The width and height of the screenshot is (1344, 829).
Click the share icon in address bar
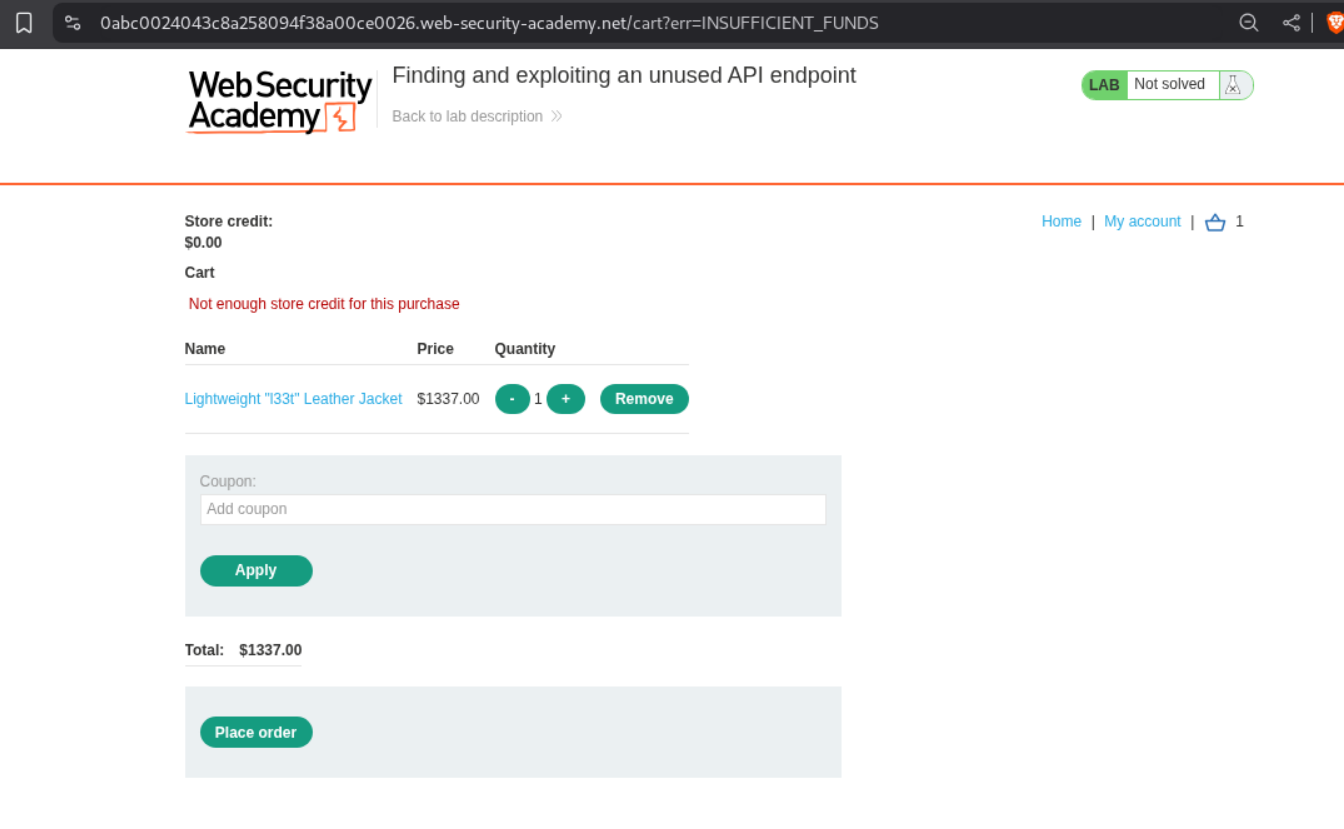click(1291, 22)
